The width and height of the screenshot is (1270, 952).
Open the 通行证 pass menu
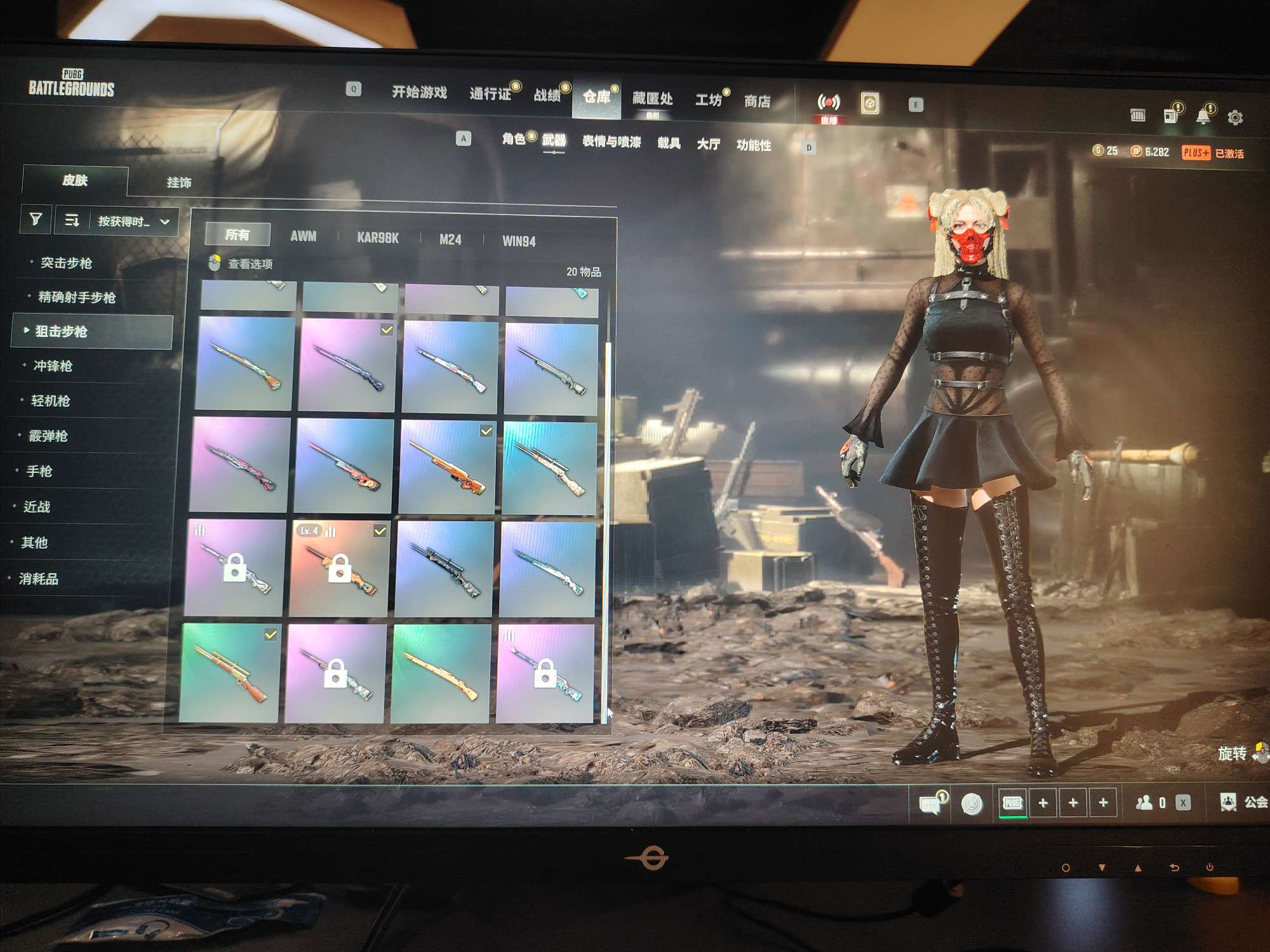[x=490, y=94]
